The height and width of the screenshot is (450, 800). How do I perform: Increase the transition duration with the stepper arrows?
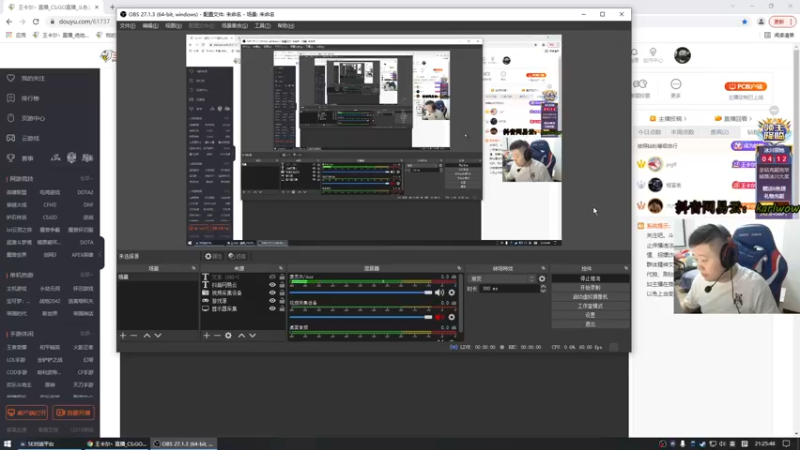[x=543, y=287]
